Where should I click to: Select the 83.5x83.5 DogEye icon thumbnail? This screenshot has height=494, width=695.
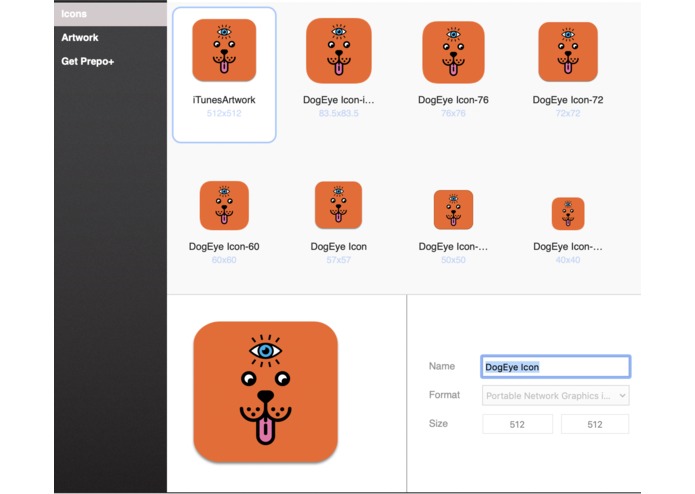[339, 51]
